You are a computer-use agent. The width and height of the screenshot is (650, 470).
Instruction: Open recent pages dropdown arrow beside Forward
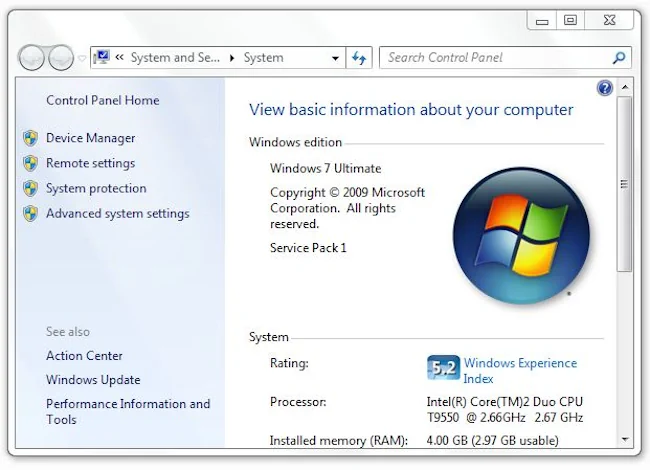[x=82, y=58]
